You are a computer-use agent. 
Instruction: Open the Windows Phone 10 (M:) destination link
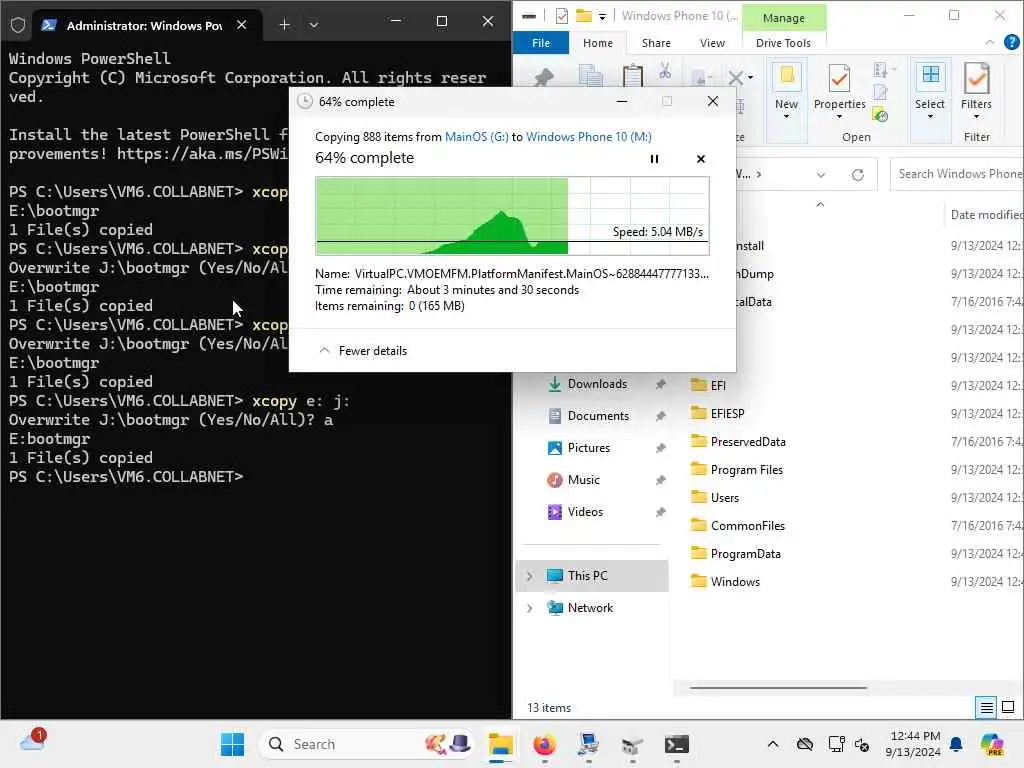pos(588,136)
